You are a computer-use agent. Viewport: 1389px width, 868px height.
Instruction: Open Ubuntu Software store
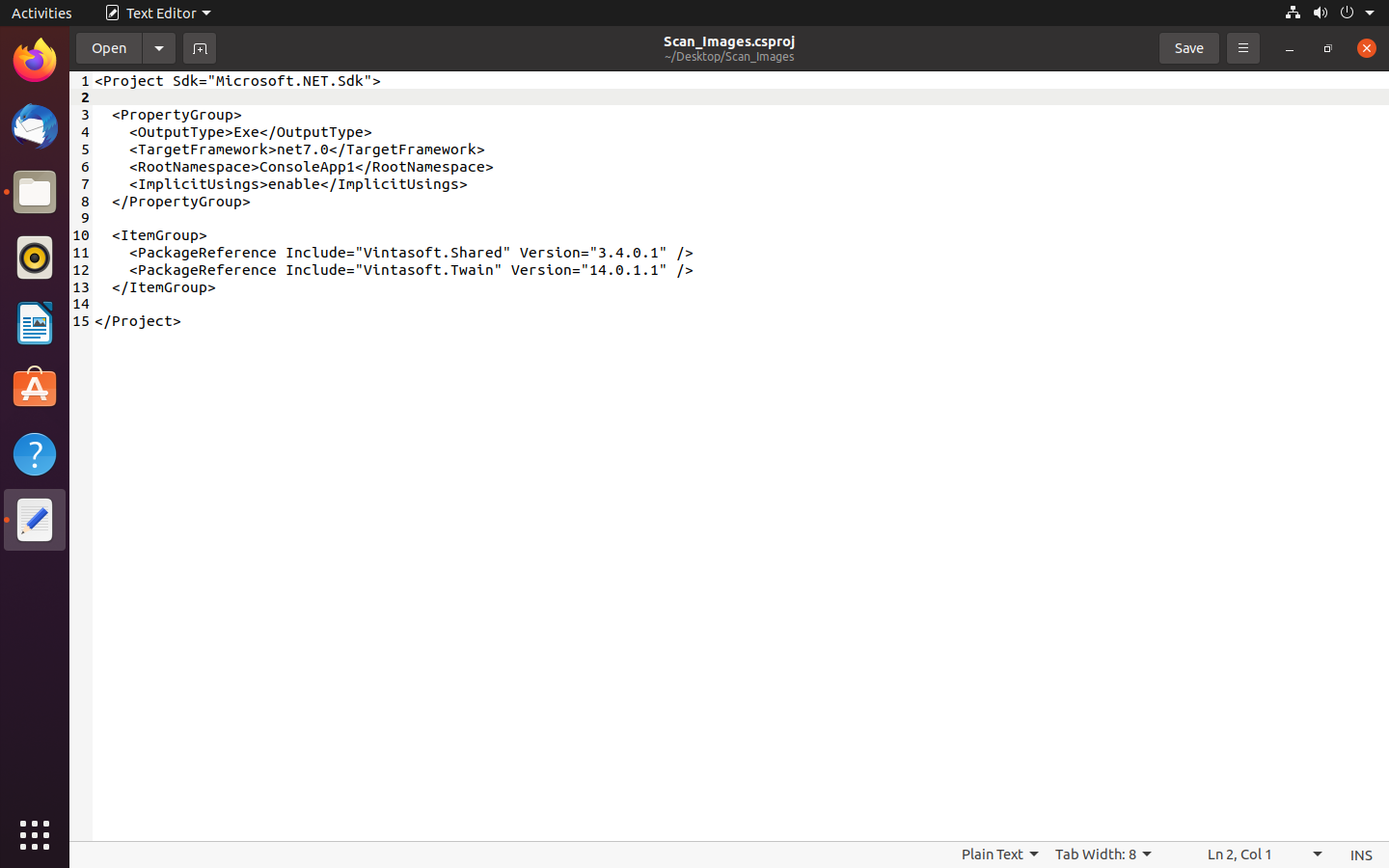coord(35,389)
